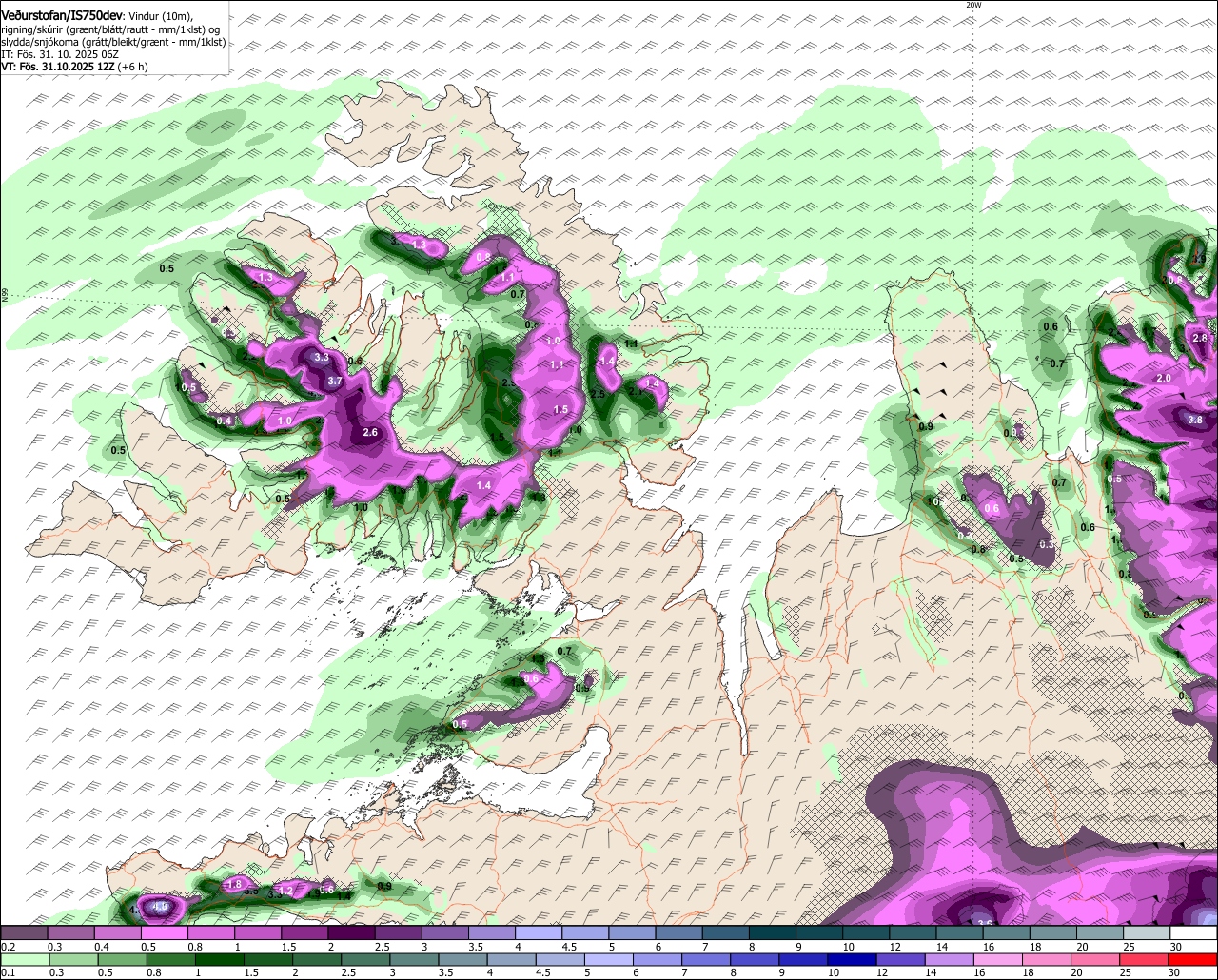Image resolution: width=1218 pixels, height=980 pixels.
Task: Select the rigning/skúrir legend description line
Action: point(110,29)
